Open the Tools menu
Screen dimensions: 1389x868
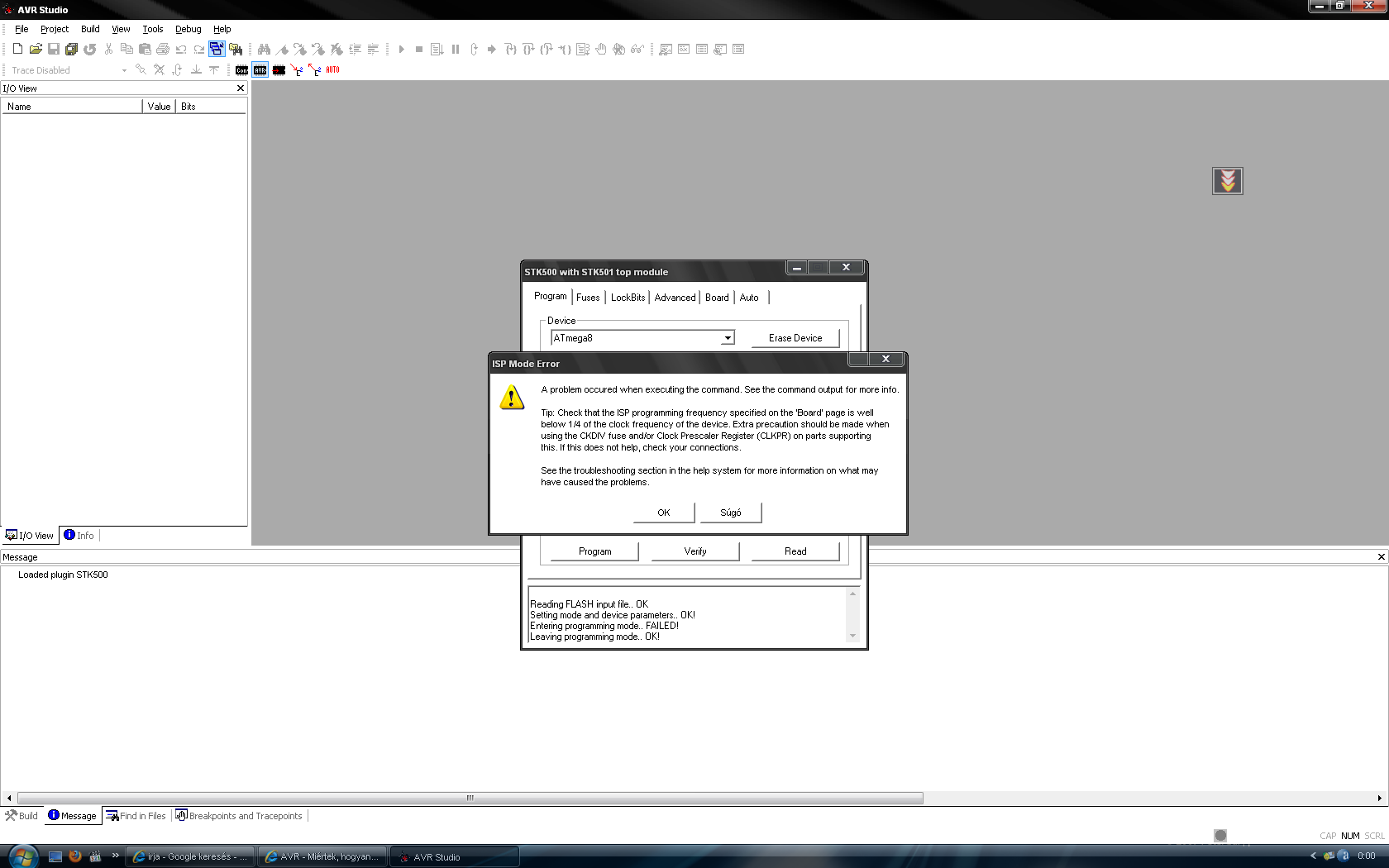153,29
